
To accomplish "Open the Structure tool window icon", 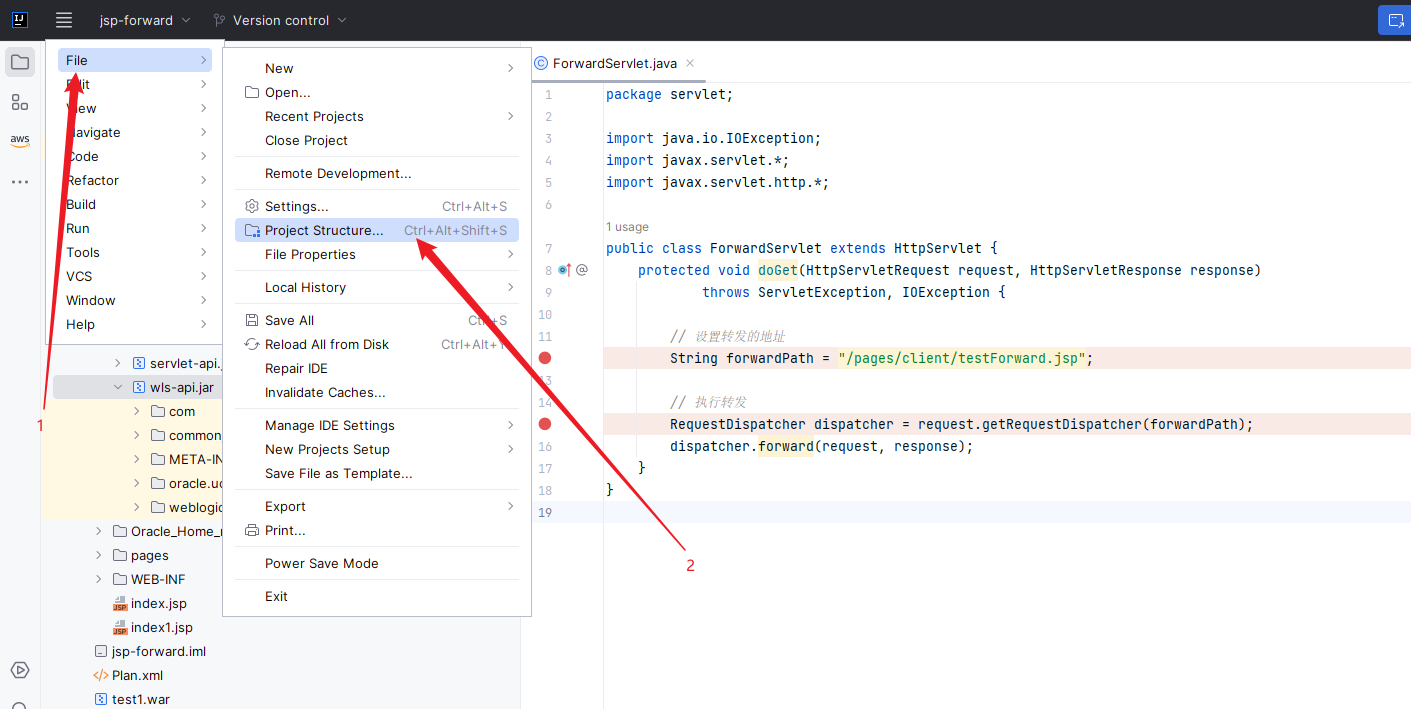I will 20,102.
